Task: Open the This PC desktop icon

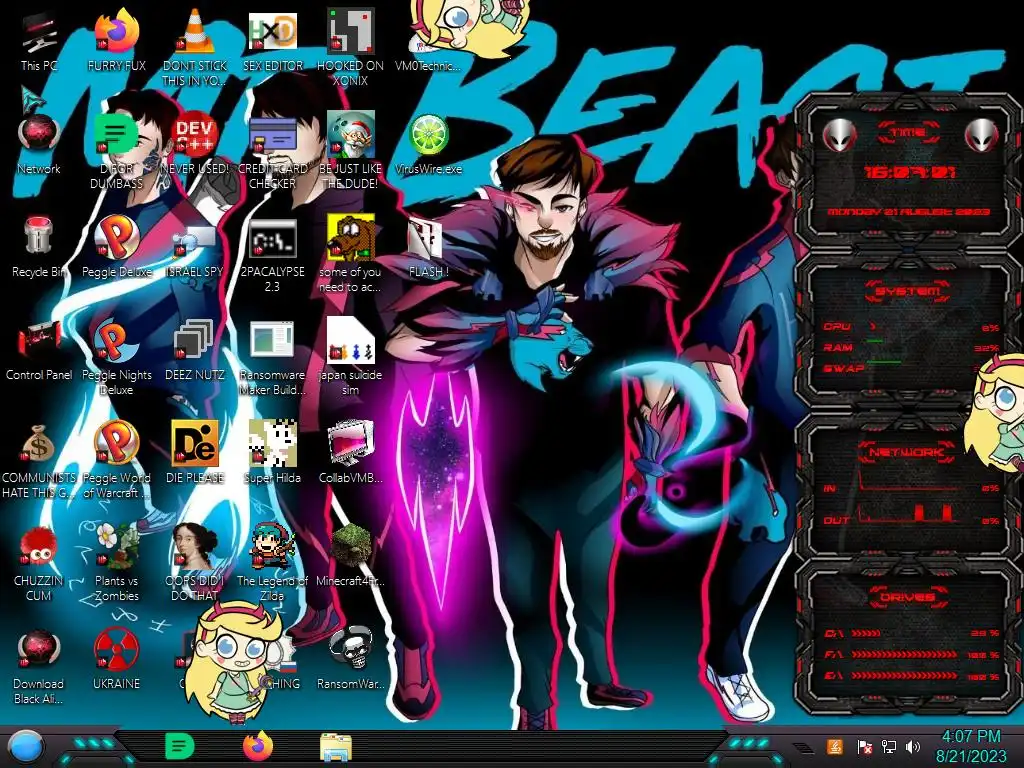Action: [39, 40]
